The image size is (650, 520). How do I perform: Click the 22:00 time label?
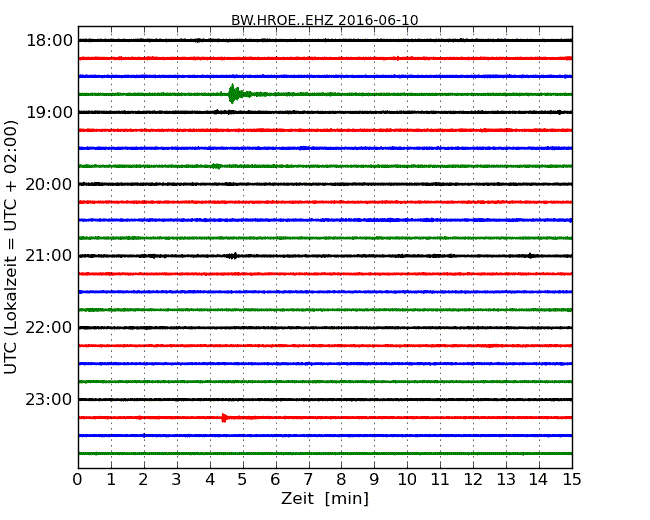49,328
